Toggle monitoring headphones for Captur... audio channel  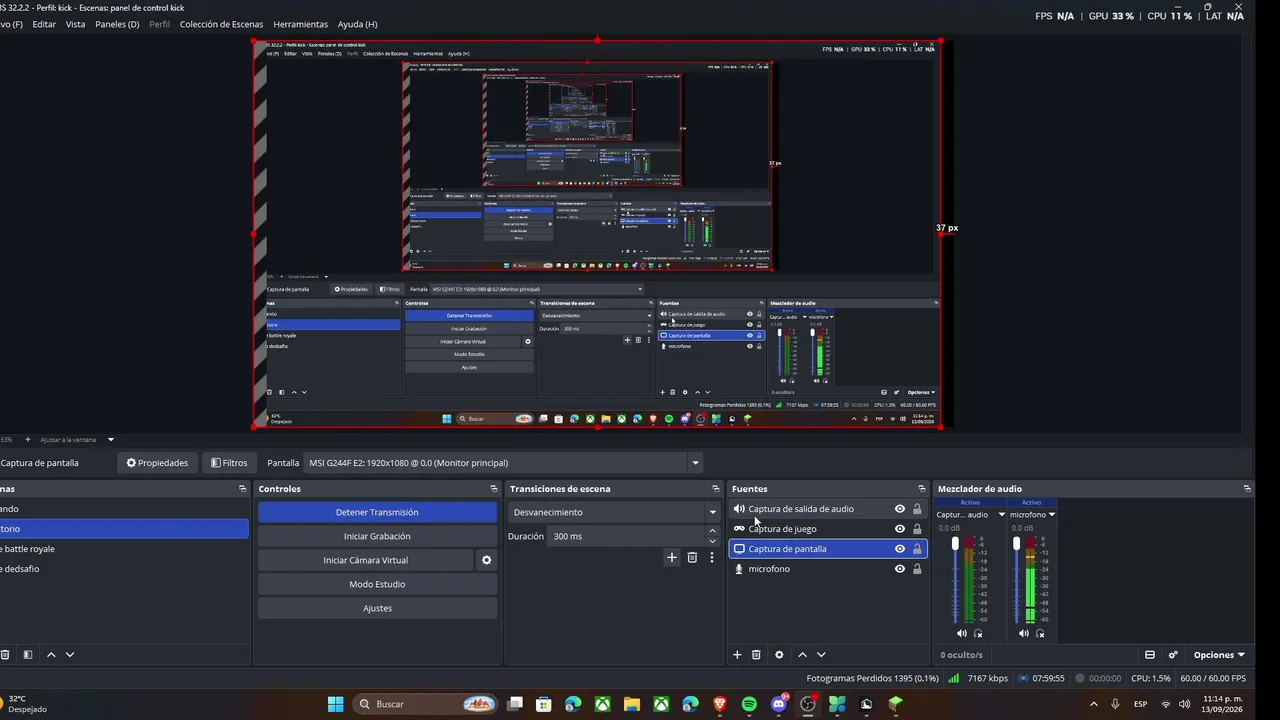[978, 633]
